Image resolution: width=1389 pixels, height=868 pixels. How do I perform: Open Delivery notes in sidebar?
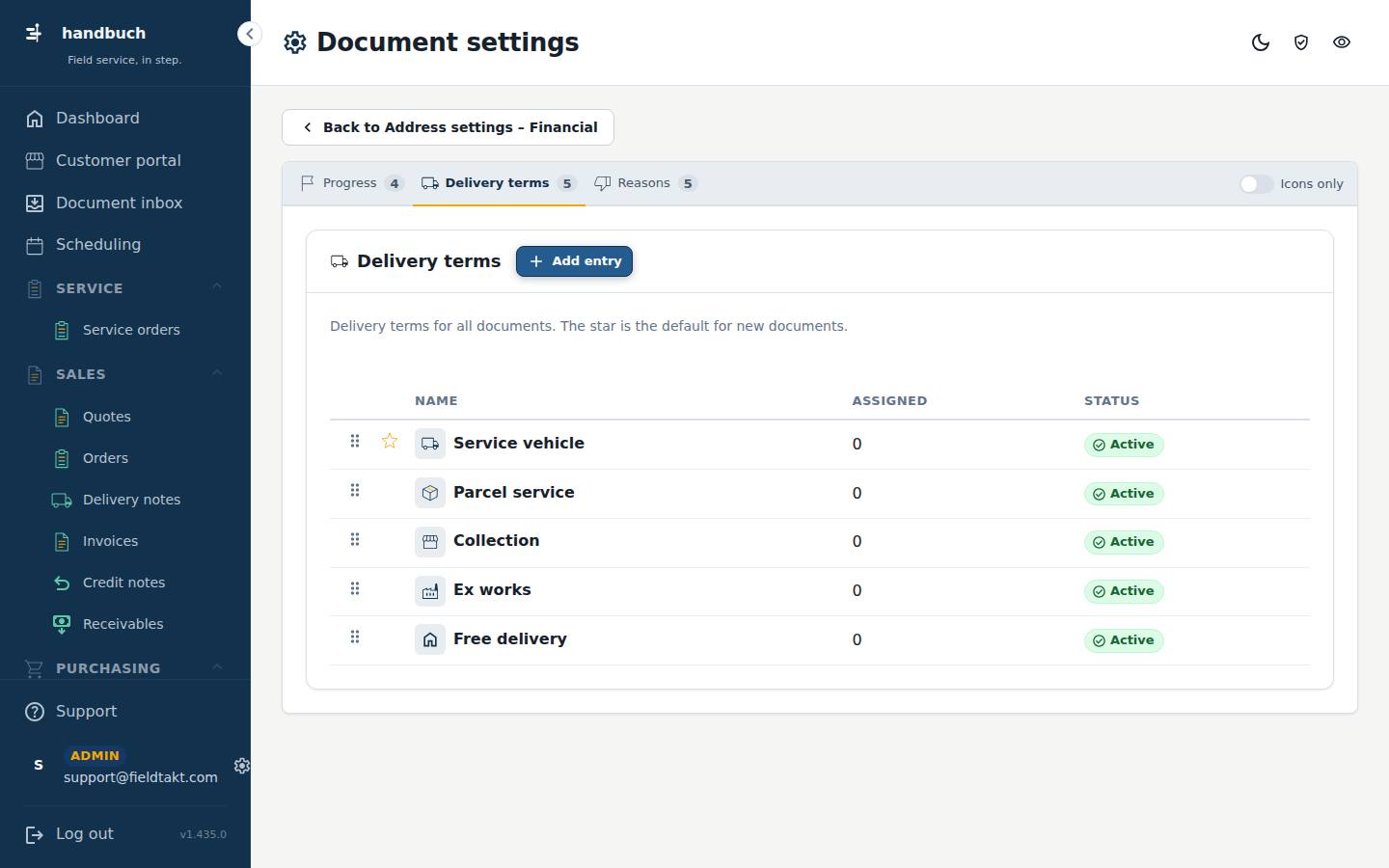[x=139, y=500]
